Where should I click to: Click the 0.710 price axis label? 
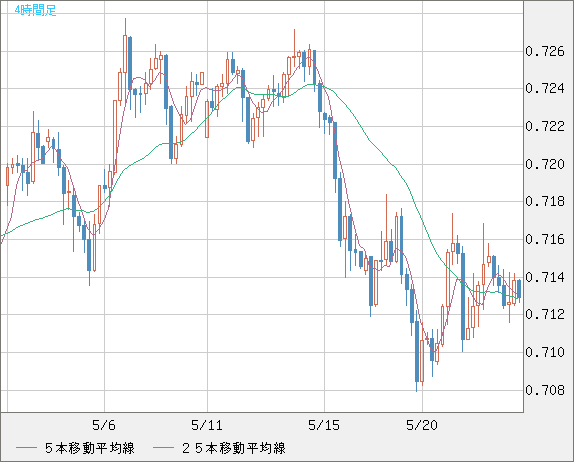[x=545, y=353]
